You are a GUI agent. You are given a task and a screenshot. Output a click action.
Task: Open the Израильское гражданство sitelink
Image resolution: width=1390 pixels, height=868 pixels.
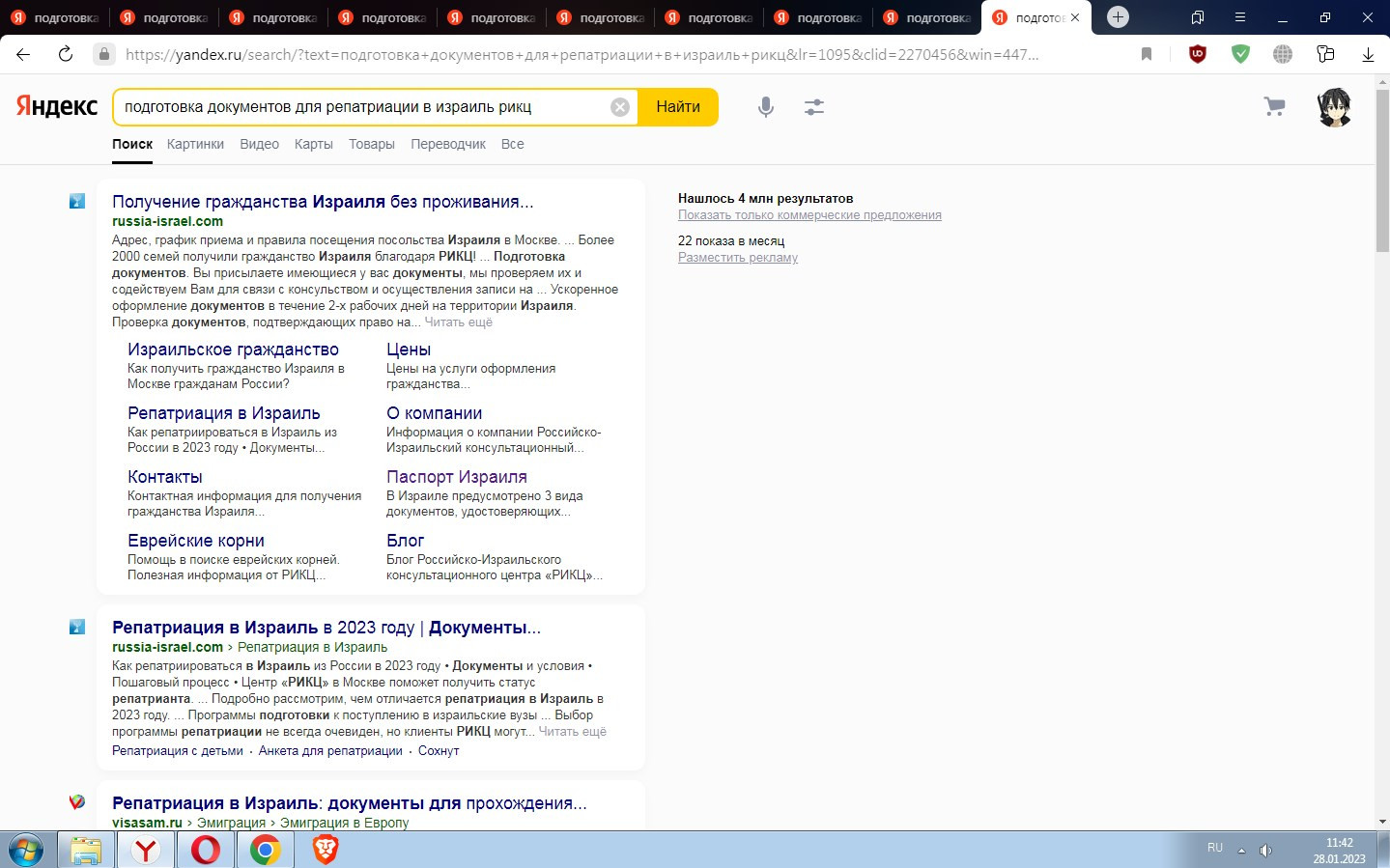coord(233,350)
